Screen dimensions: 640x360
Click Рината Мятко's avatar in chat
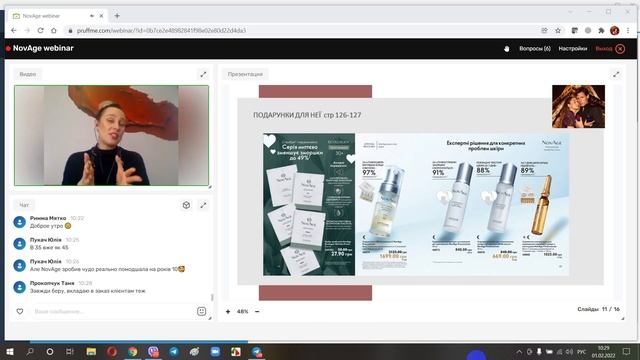(20, 222)
